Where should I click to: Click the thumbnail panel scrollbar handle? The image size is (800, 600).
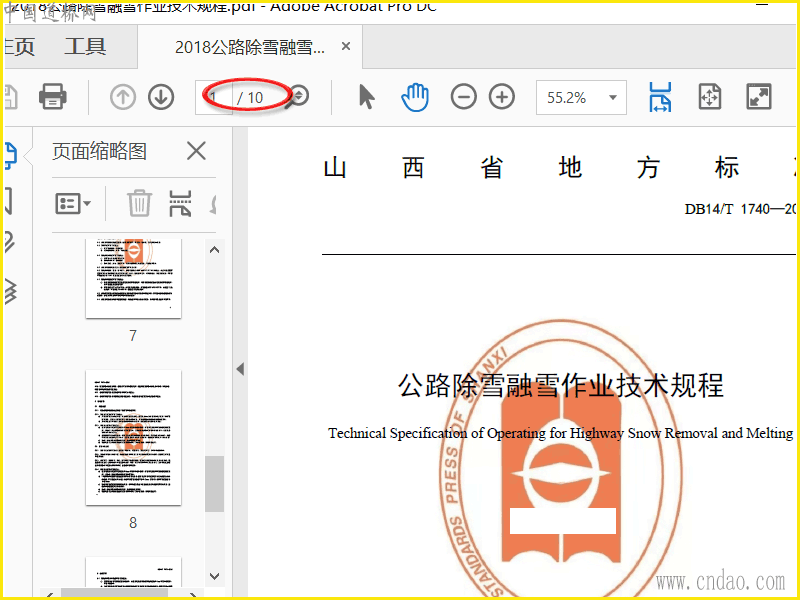tap(214, 484)
